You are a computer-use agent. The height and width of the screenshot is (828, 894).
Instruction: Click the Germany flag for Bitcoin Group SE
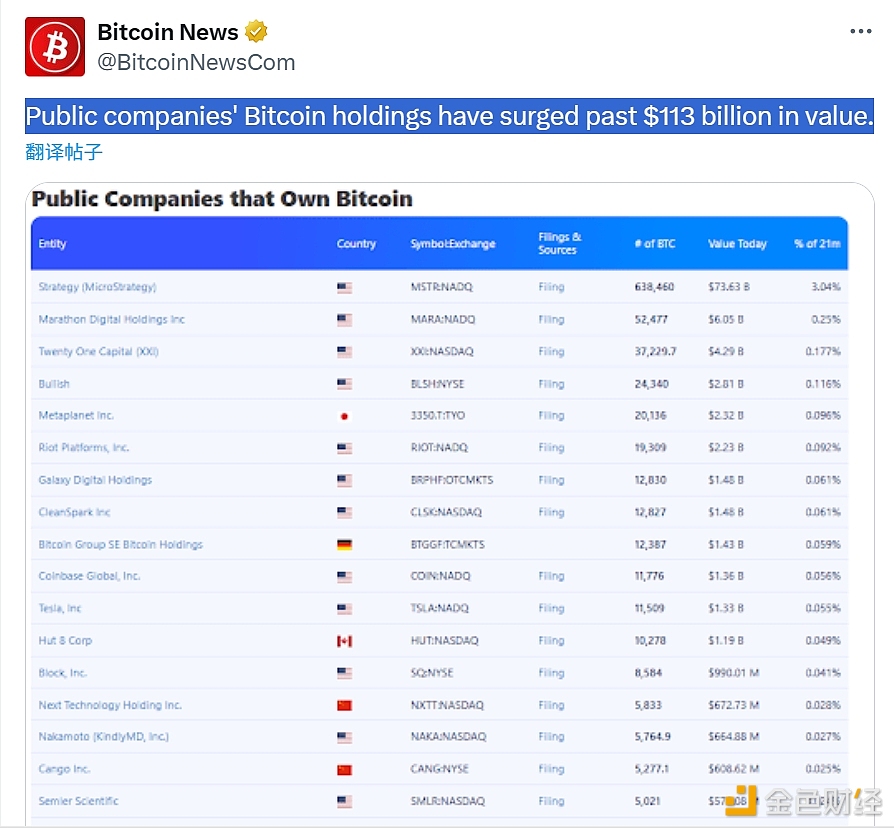coord(344,545)
